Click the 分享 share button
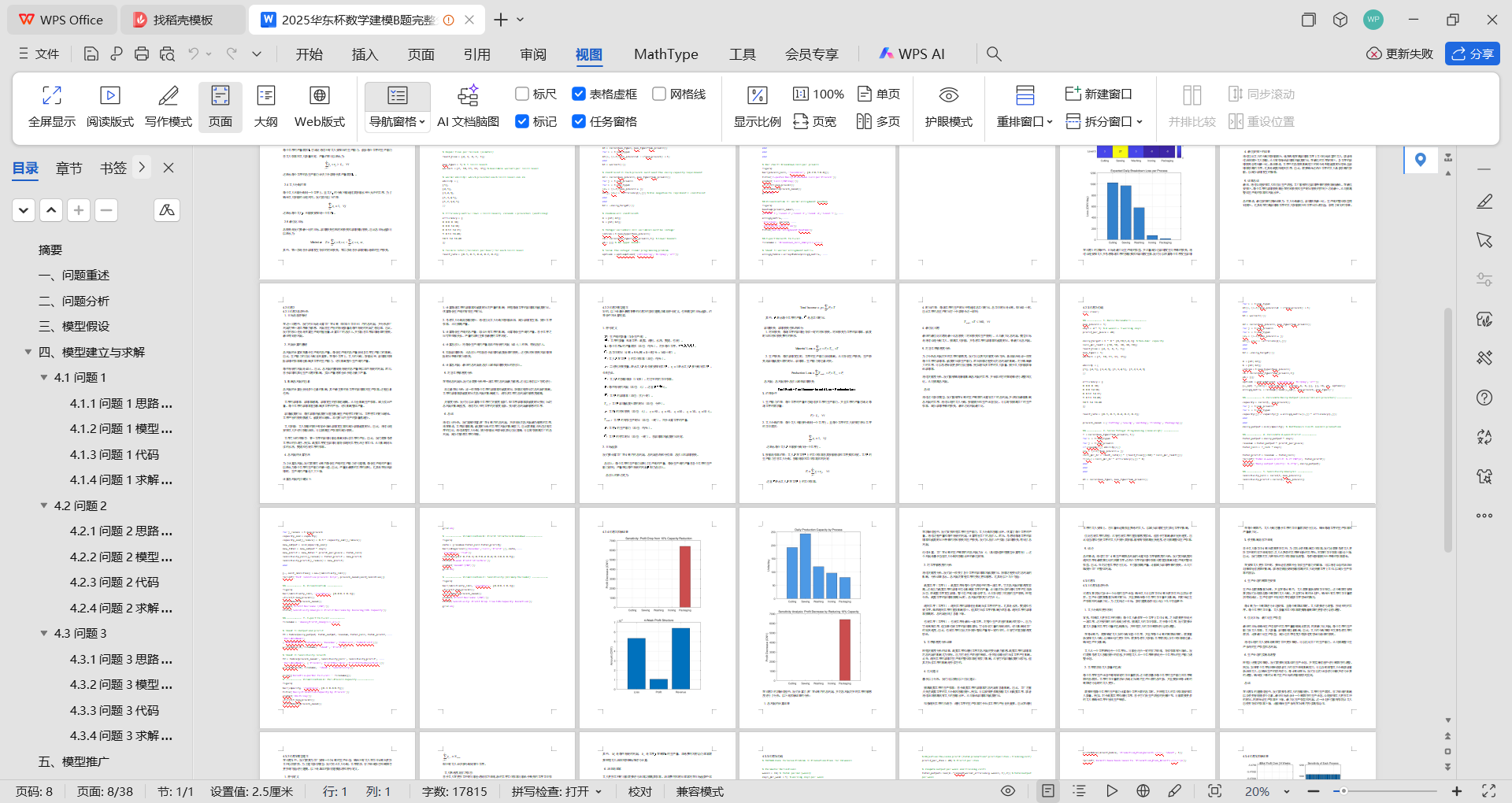 pyautogui.click(x=1473, y=54)
